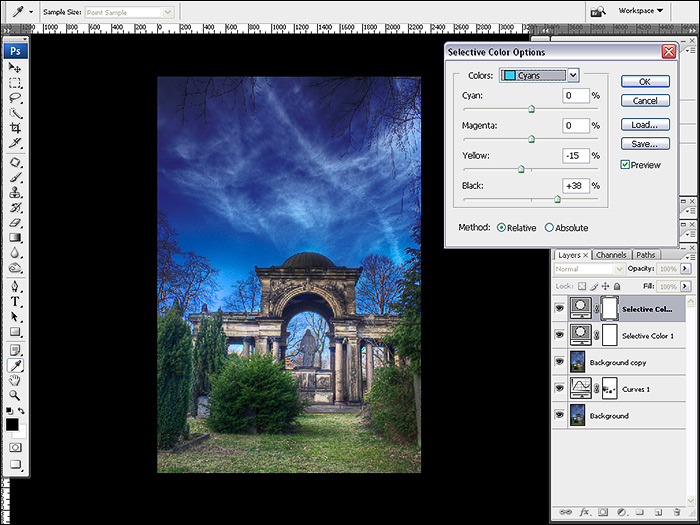
Task: Select the Move tool
Action: coord(16,68)
